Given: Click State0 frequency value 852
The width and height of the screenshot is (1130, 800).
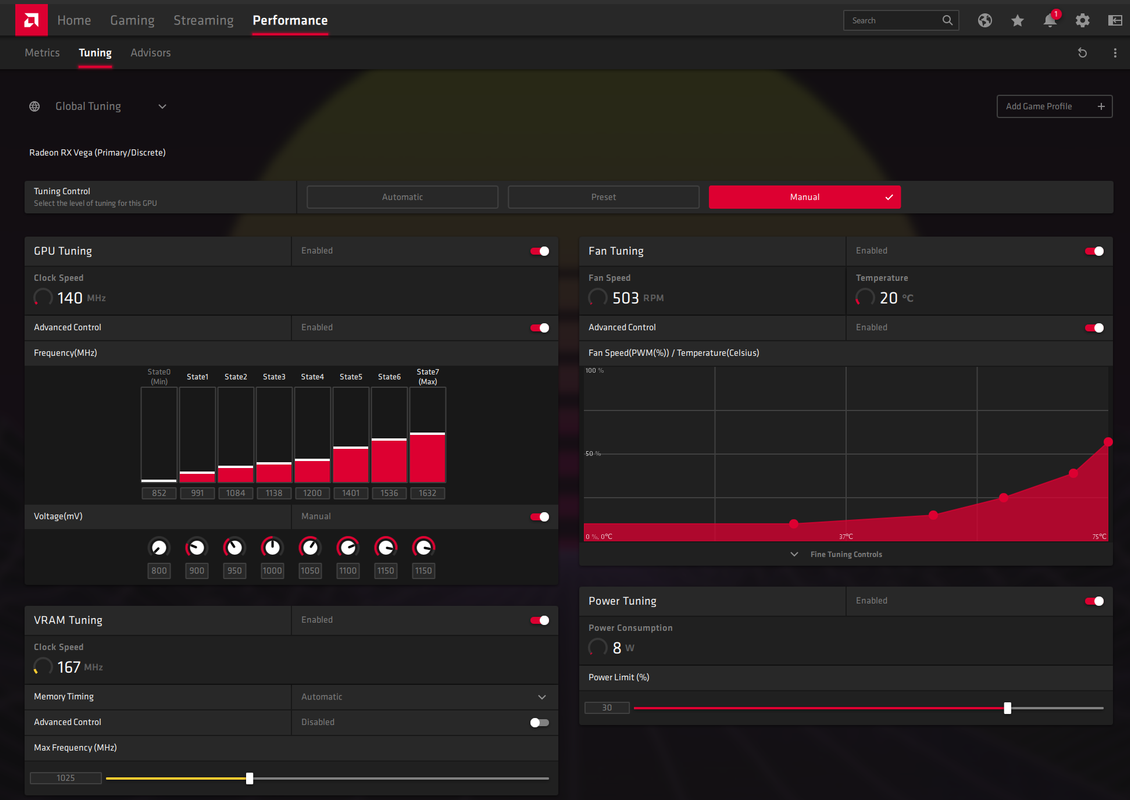Looking at the screenshot, I should coord(159,493).
